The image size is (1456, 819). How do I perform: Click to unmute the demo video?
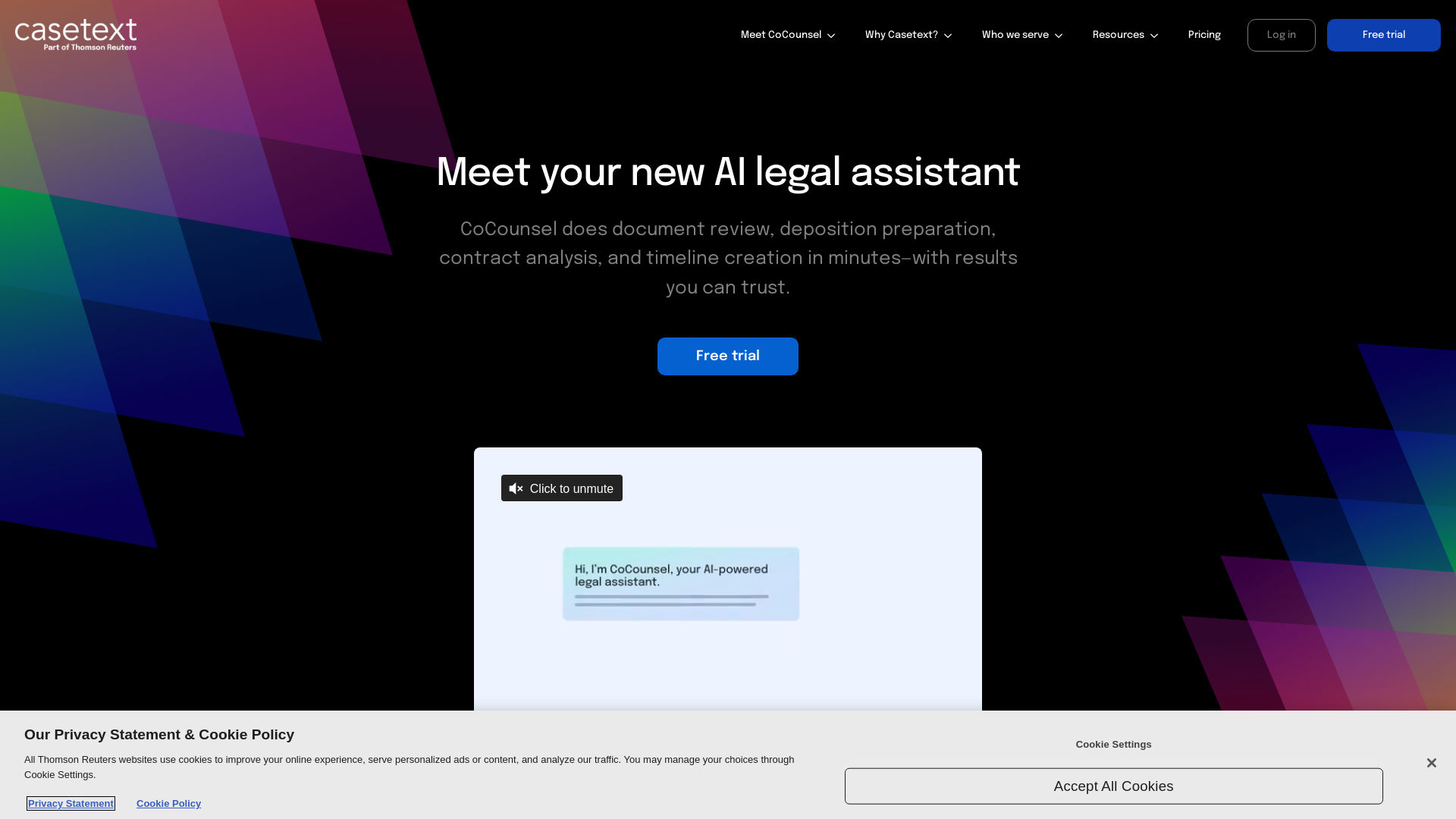click(x=562, y=488)
